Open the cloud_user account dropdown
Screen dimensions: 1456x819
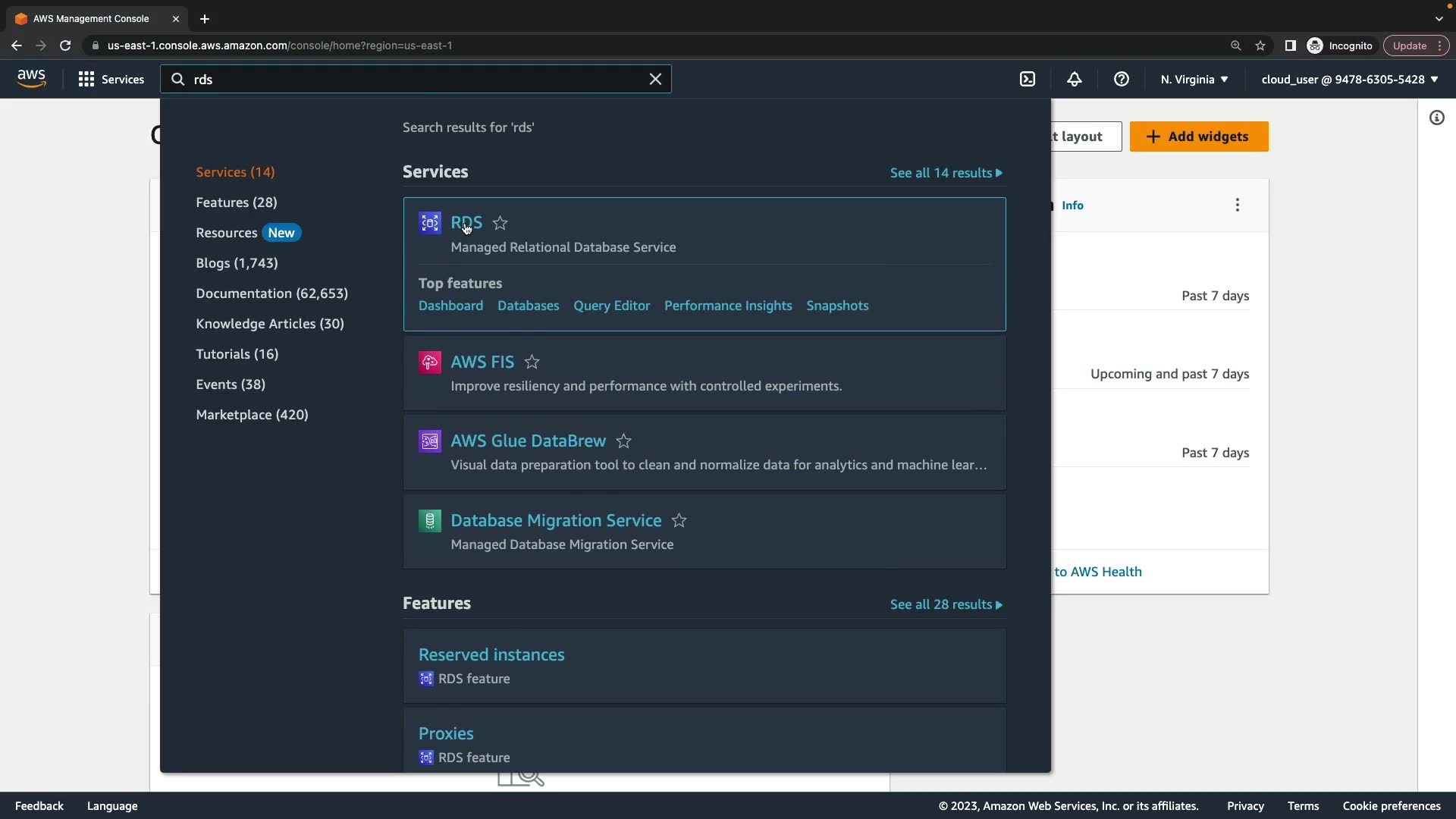click(x=1349, y=79)
